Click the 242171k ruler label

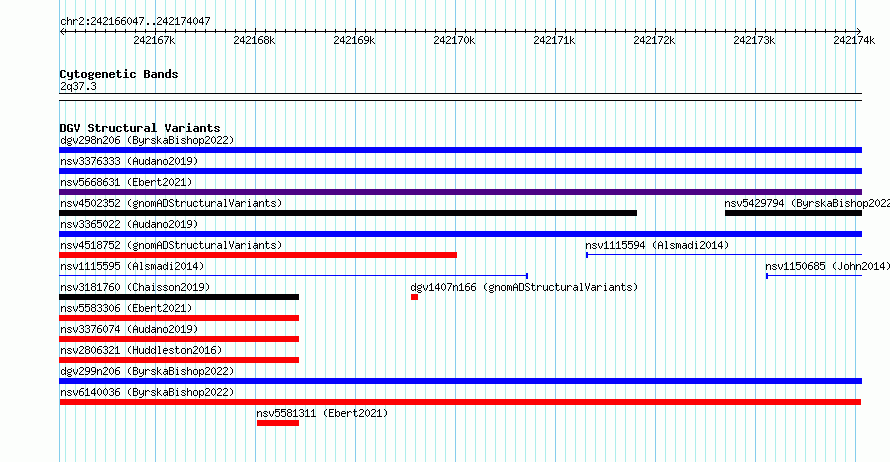554,40
